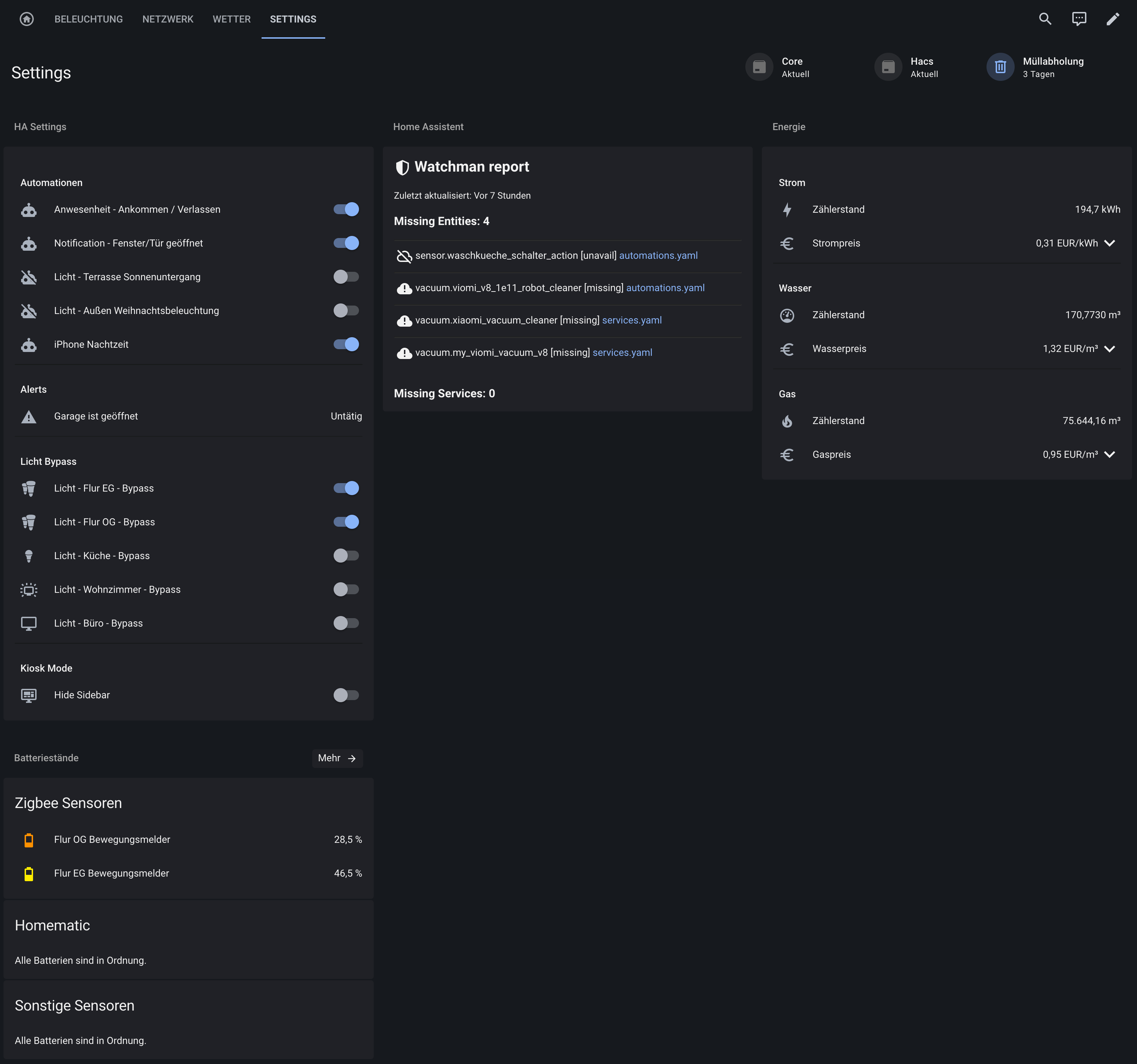Image resolution: width=1137 pixels, height=1064 pixels.
Task: Disable Anwesenheit Ankommen / Verlassen automation
Action: click(x=346, y=209)
